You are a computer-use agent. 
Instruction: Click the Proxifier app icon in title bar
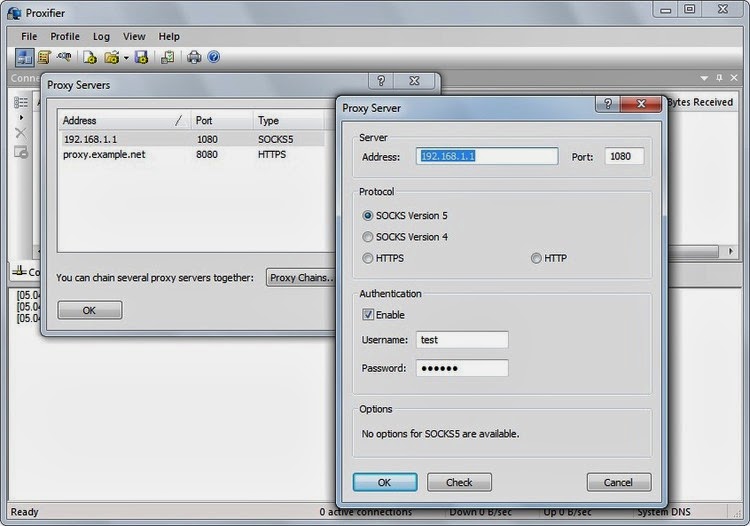coord(14,13)
